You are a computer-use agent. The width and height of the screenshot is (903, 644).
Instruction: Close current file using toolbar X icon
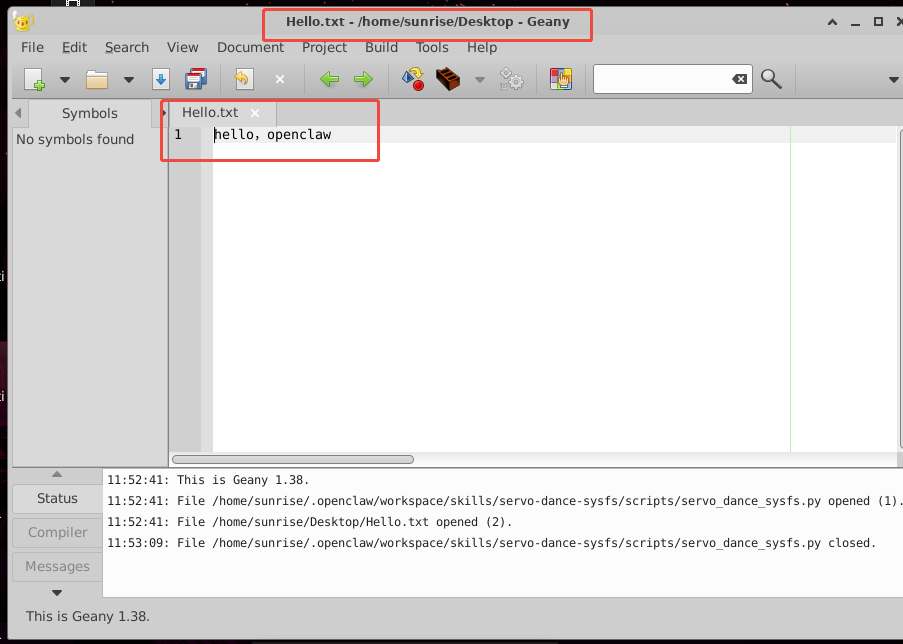(280, 79)
